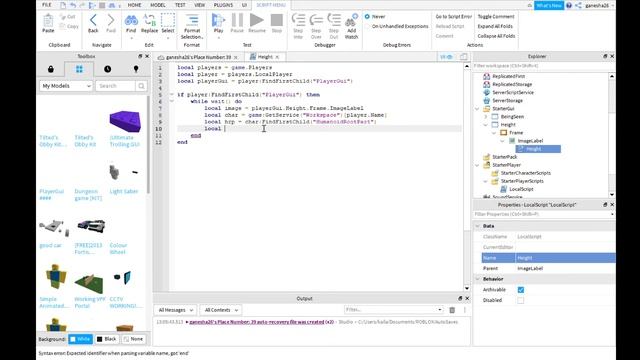
Task: Switch to the TEST ribbon tab
Action: pyautogui.click(x=180, y=5)
